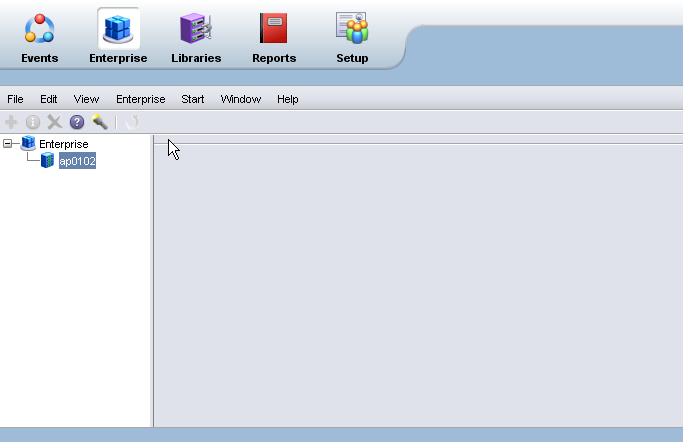Select the Enterprise root tree label
Viewport: 683px width, 442px height.
(x=64, y=144)
